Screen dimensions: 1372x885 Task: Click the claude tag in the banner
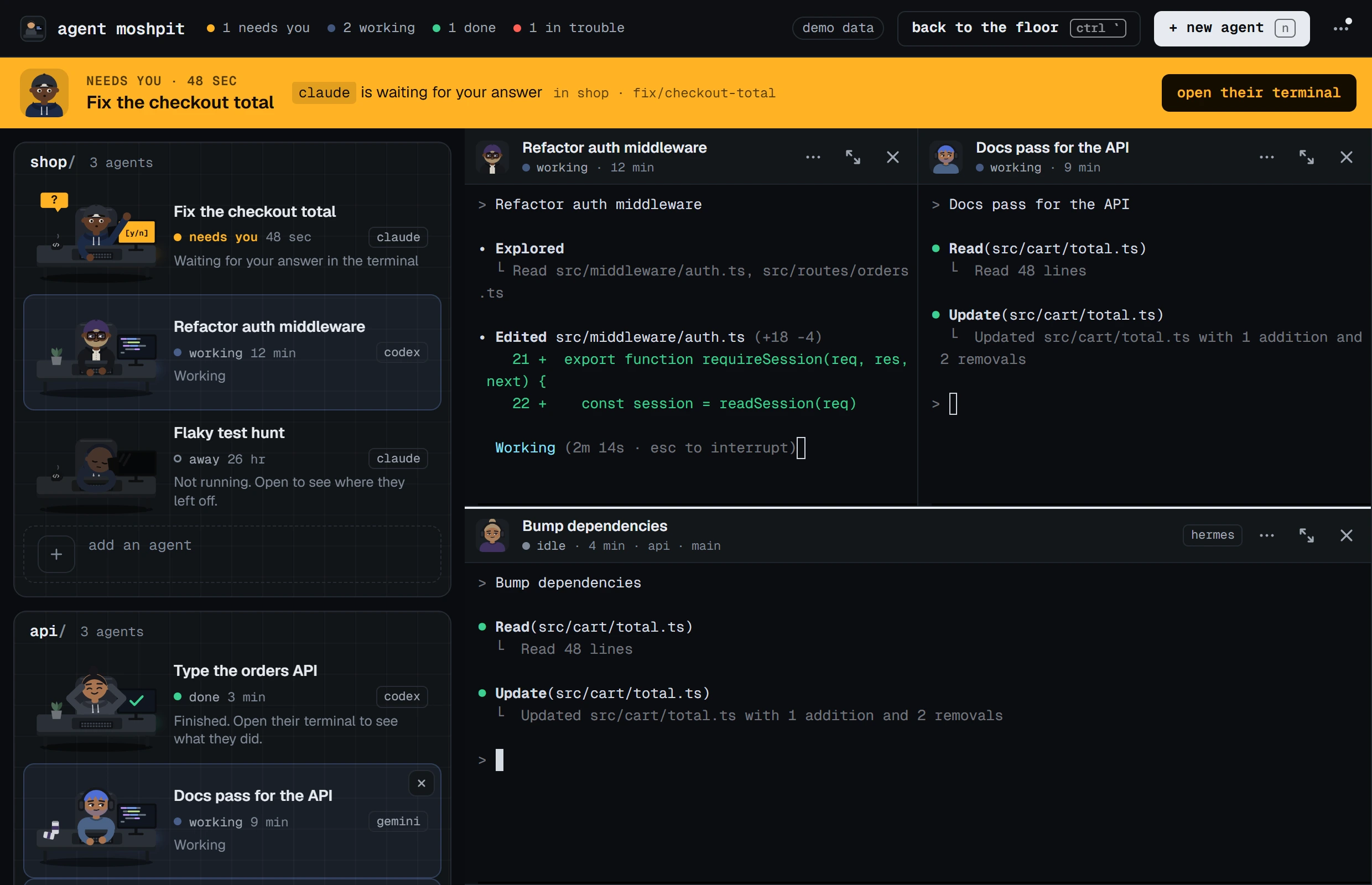click(324, 92)
